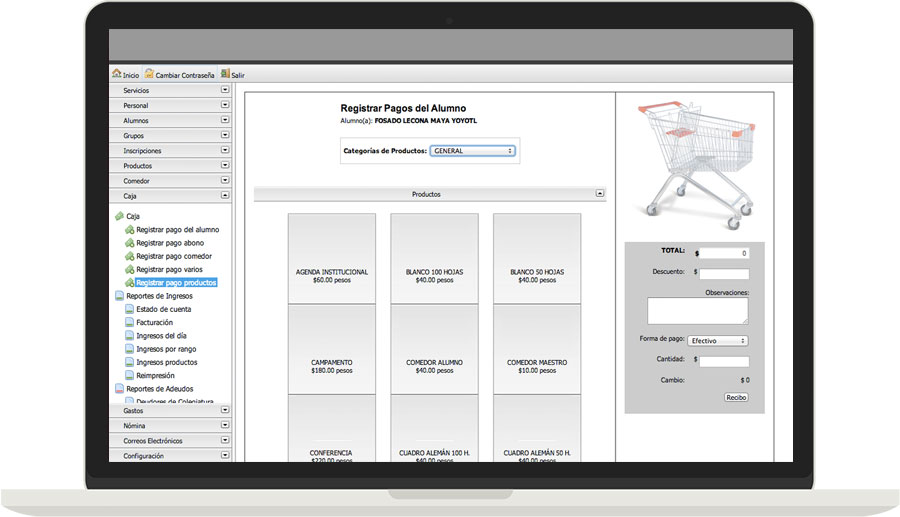Expand the Grupos accordion section

point(225,135)
